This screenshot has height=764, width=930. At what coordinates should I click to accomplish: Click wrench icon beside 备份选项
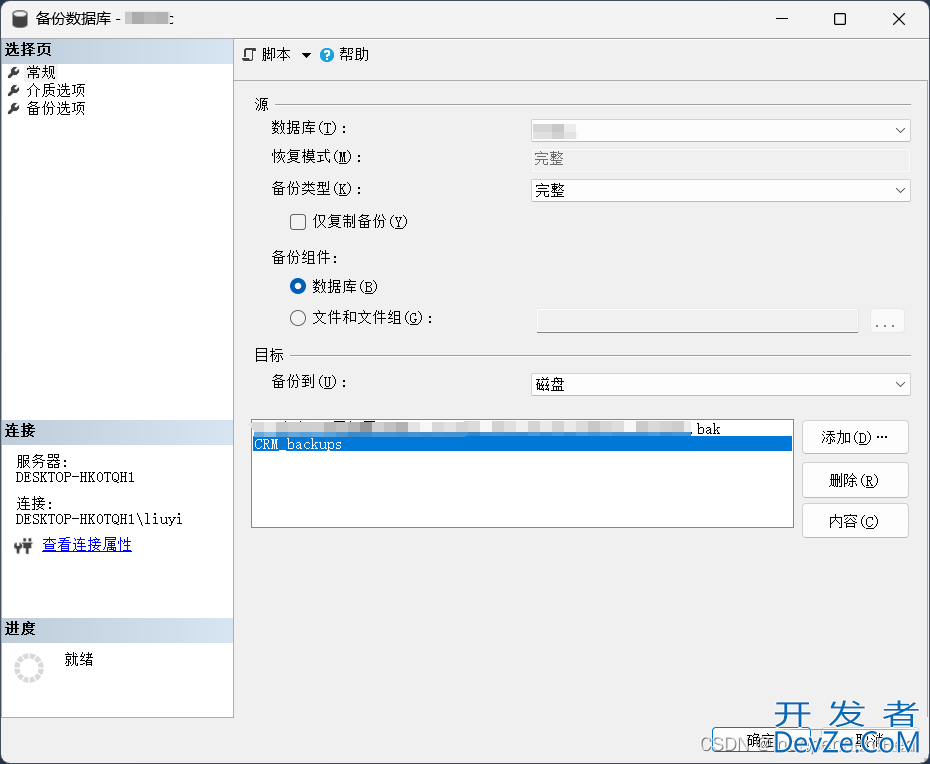coord(14,108)
